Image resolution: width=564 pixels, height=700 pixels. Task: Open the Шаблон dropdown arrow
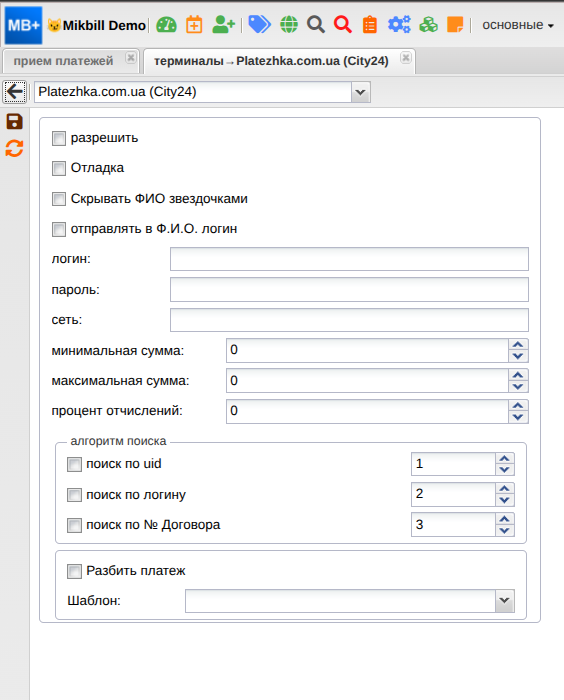tap(505, 601)
